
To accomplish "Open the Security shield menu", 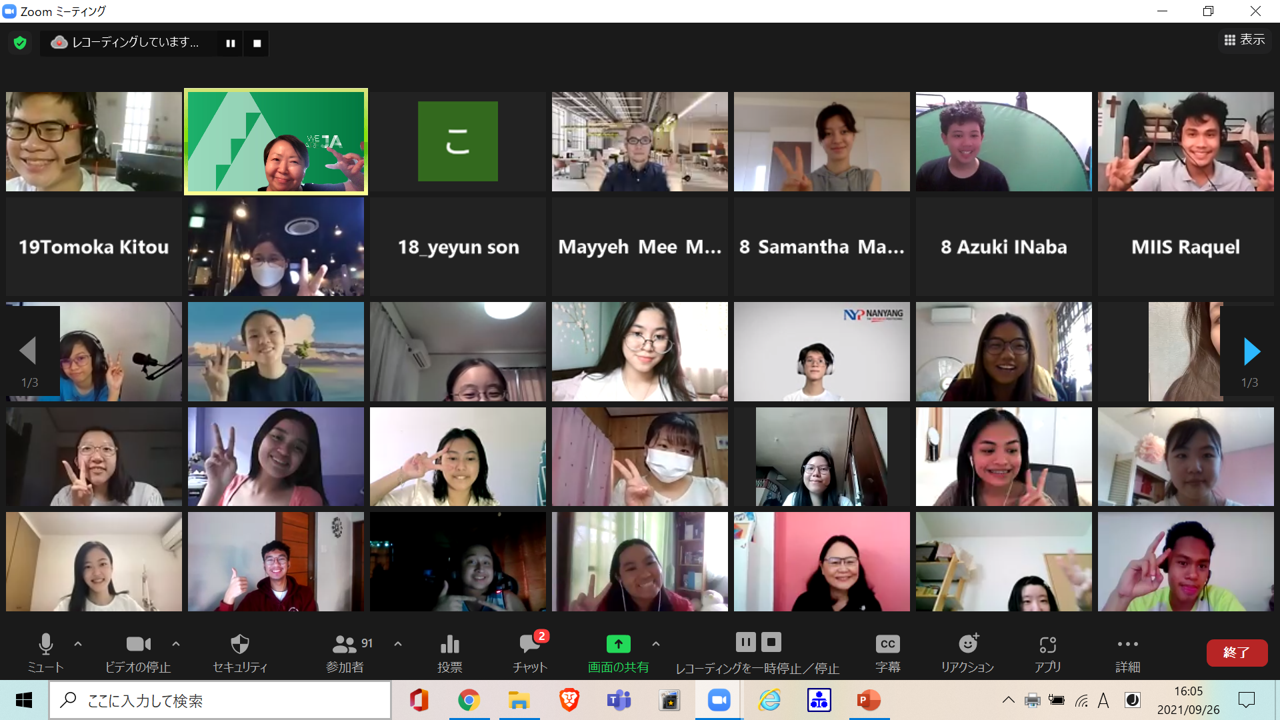I will click(x=240, y=652).
